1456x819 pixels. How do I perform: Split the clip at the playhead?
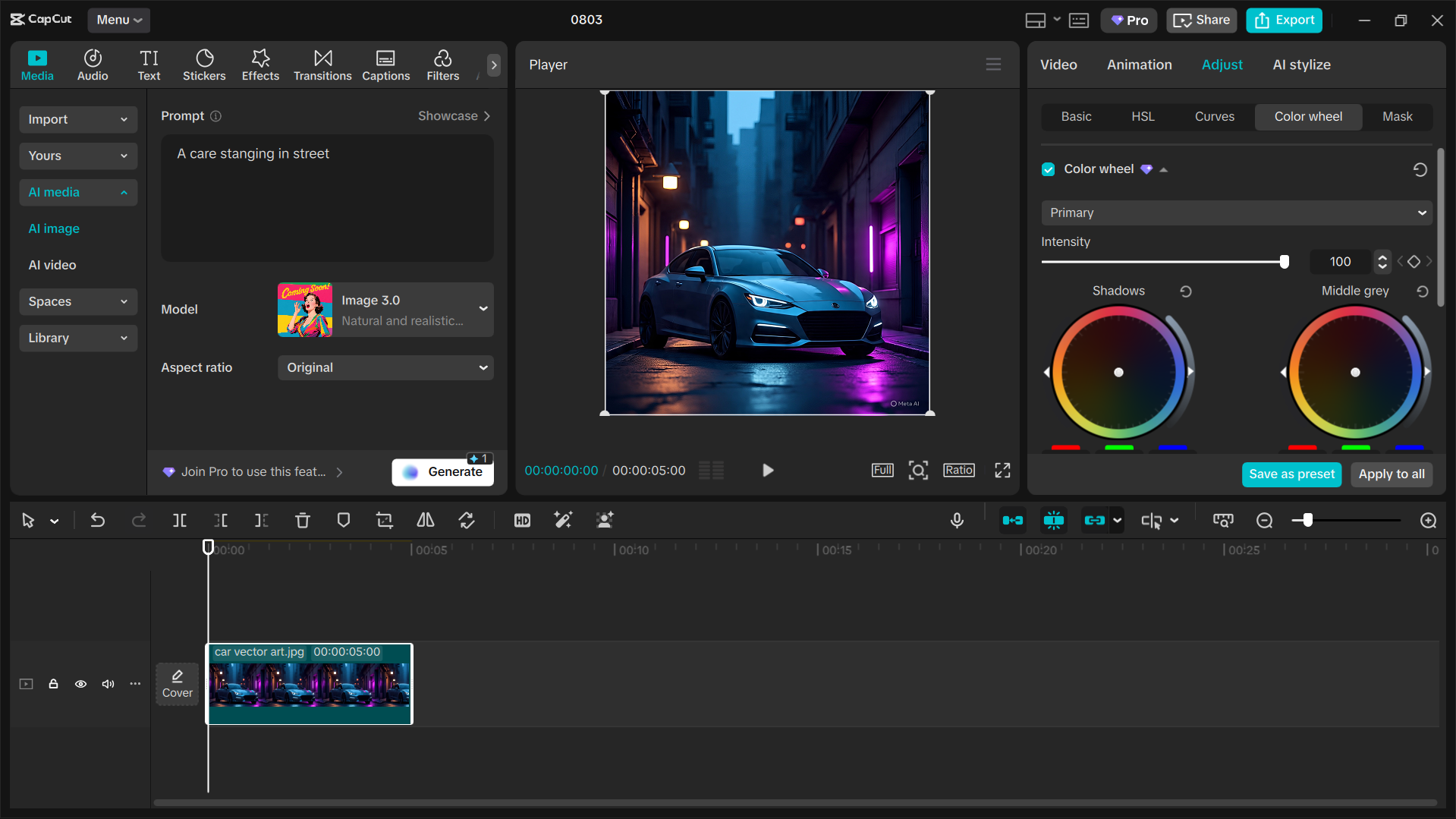180,521
